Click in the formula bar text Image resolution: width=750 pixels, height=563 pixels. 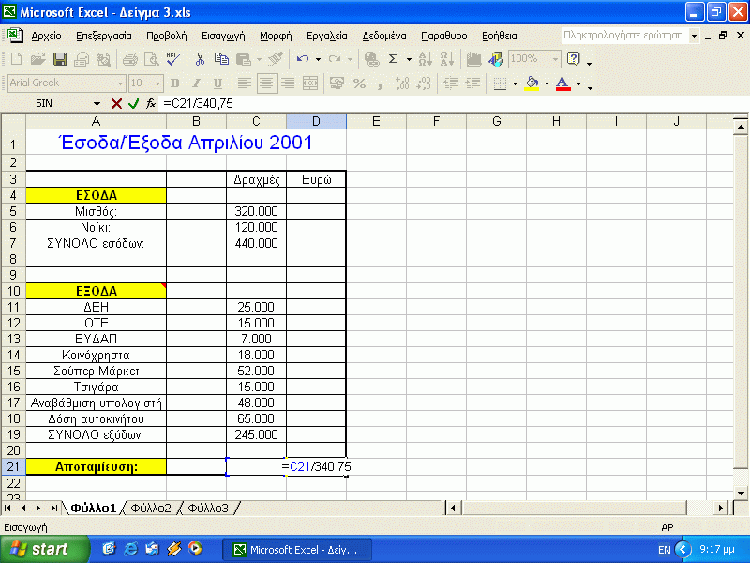coord(198,103)
